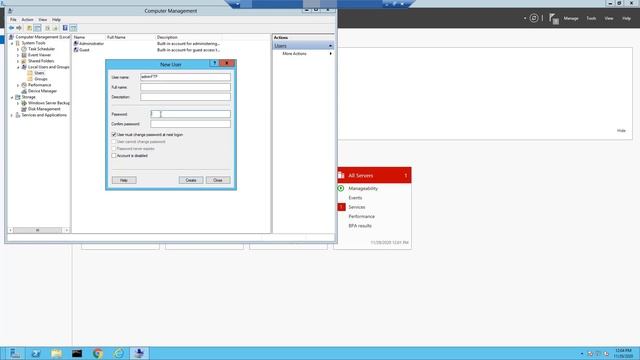The height and width of the screenshot is (360, 640).
Task: Go back with the toolbar Back arrow
Action: (x=11, y=28)
